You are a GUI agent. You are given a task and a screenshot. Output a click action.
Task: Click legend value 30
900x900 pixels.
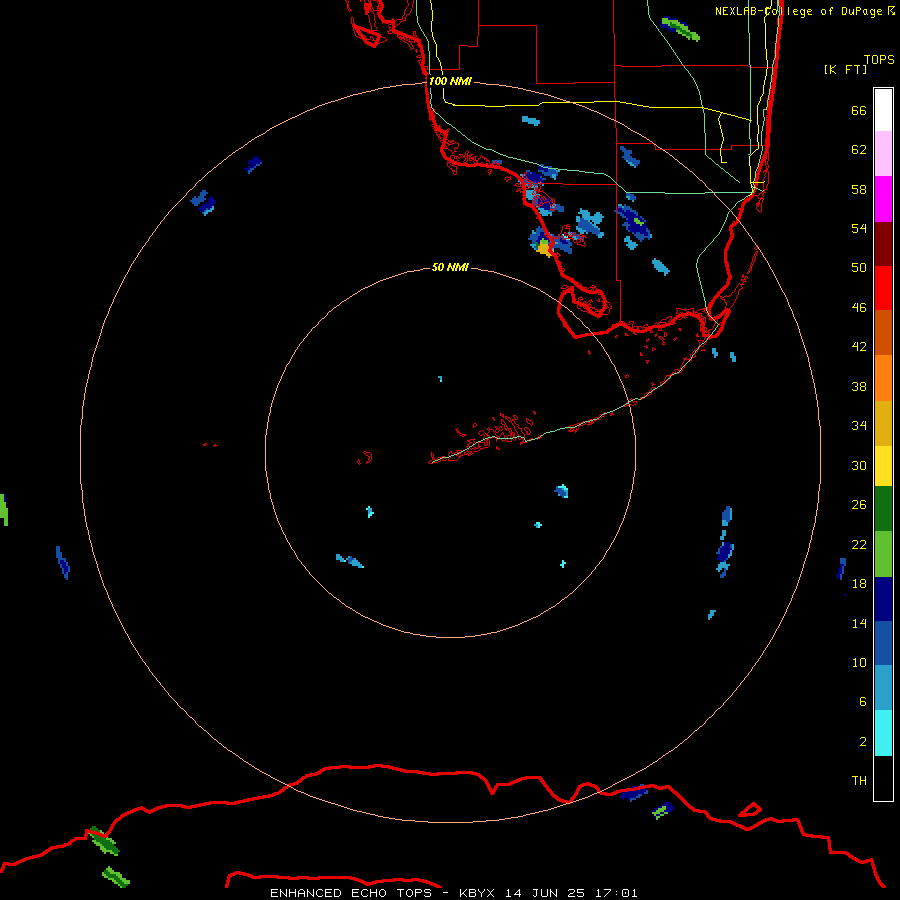coord(859,465)
